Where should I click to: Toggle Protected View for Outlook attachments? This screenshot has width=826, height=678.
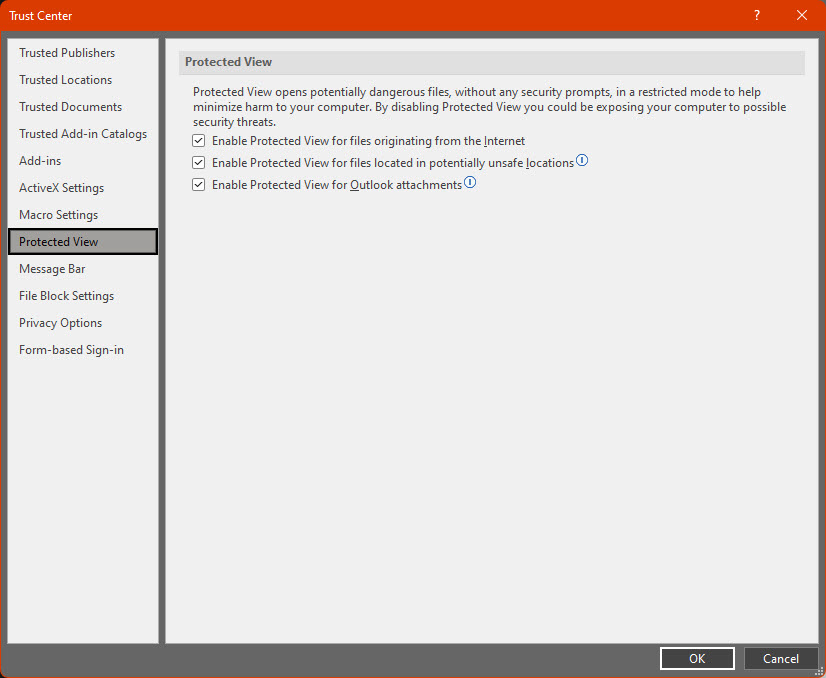pyautogui.click(x=198, y=184)
